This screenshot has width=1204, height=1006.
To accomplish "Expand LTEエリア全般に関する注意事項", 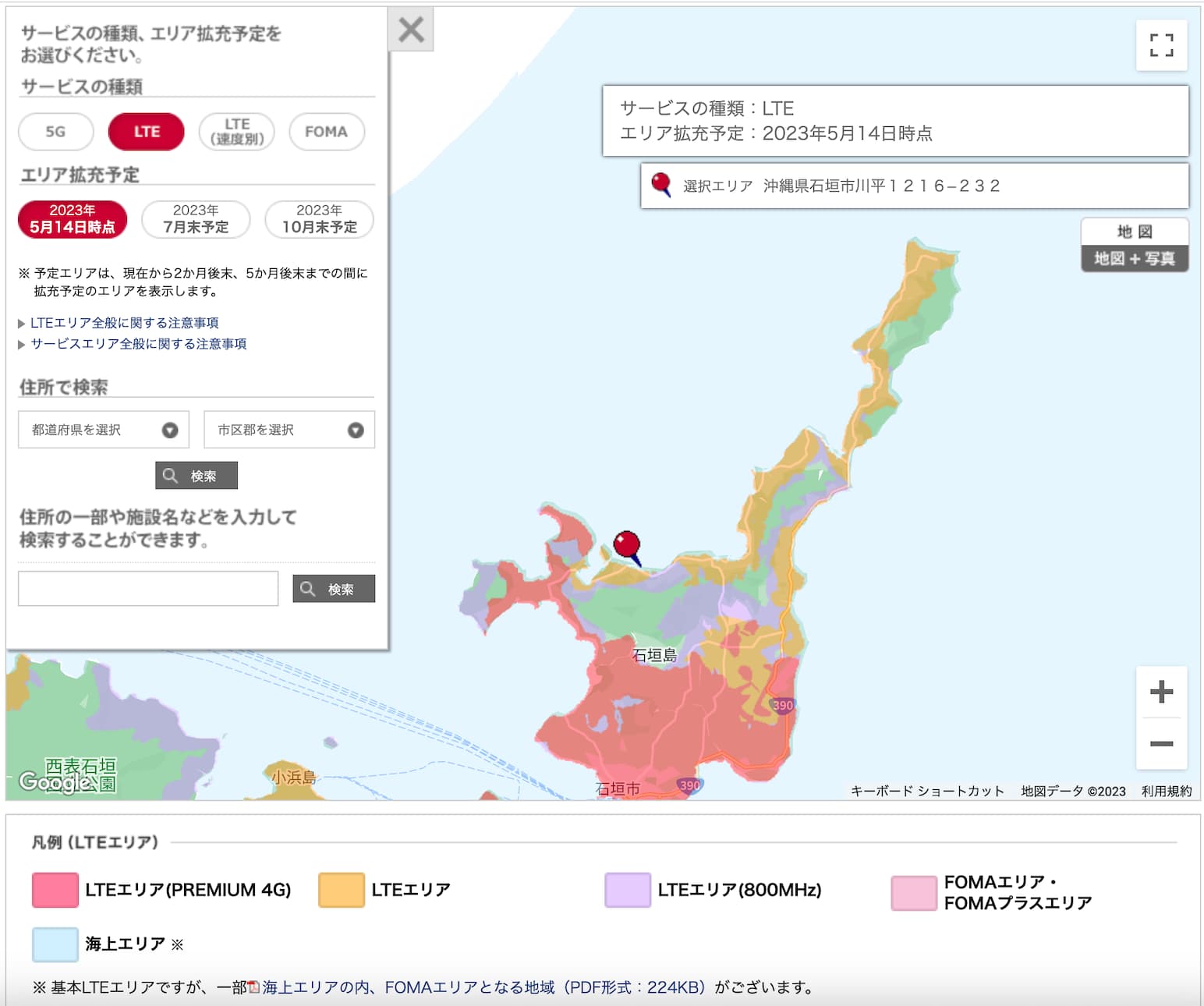I will pyautogui.click(x=124, y=323).
